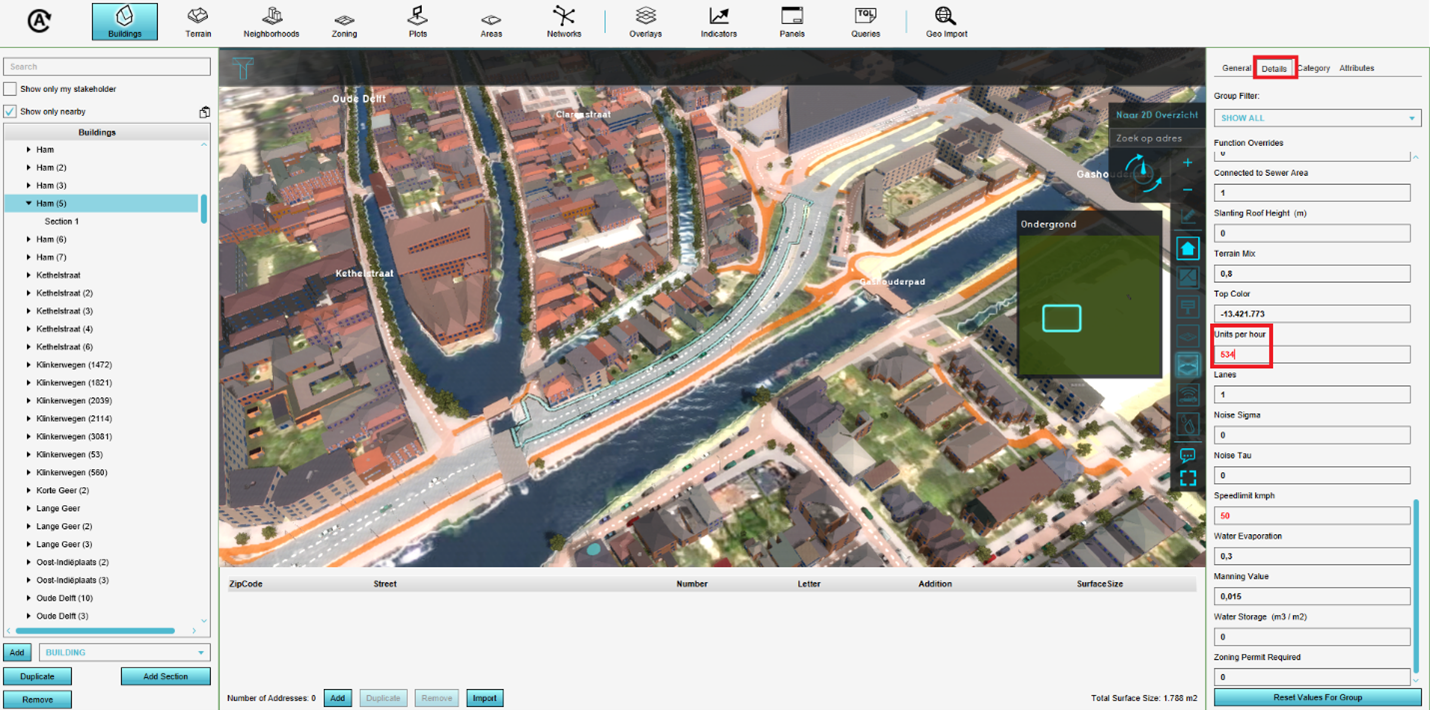Screen dimensions: 1430x710
Task: Open the Geo Import icon
Action: tap(945, 21)
